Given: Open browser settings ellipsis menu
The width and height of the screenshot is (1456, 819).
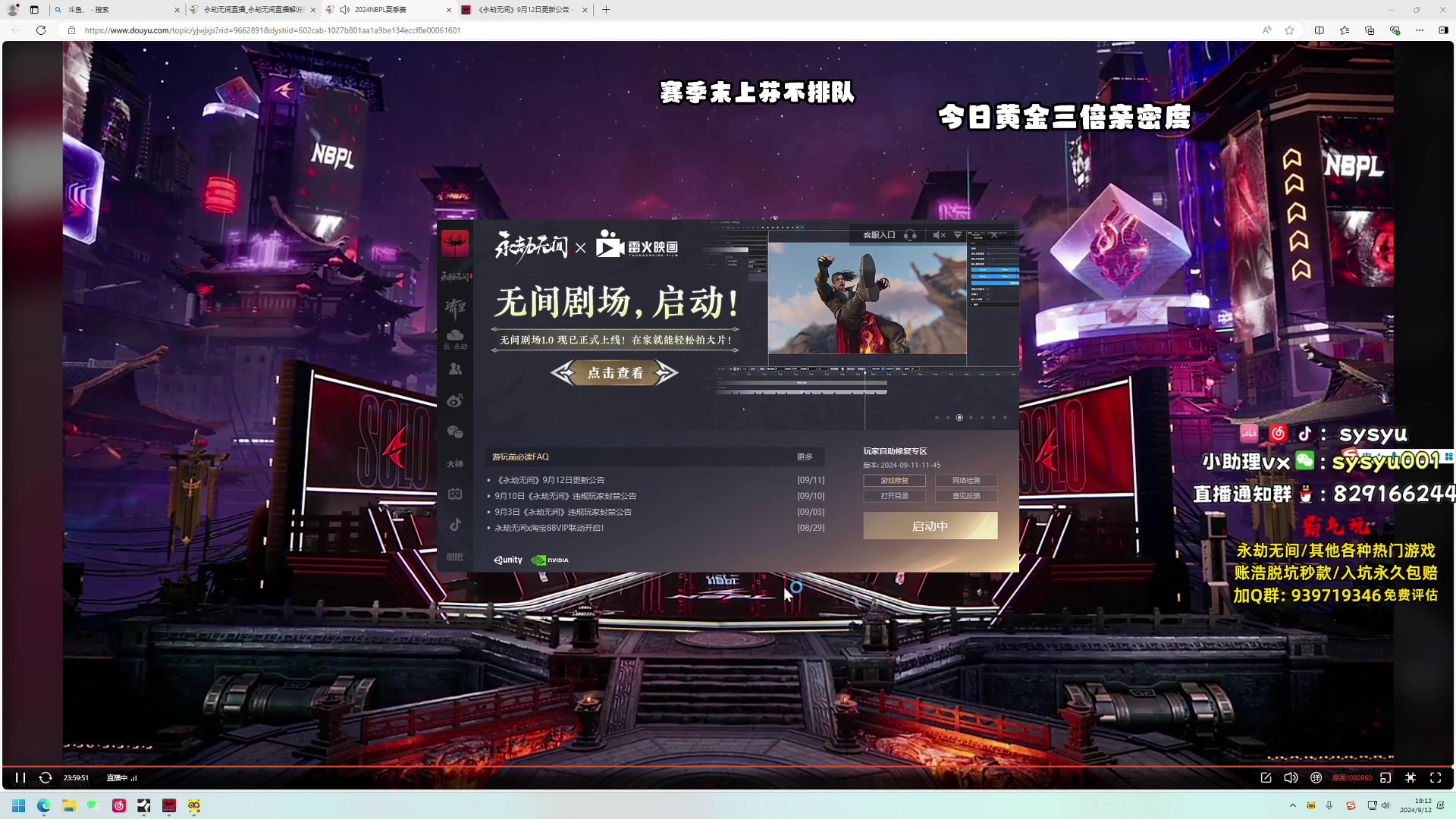Looking at the screenshot, I should [x=1419, y=30].
